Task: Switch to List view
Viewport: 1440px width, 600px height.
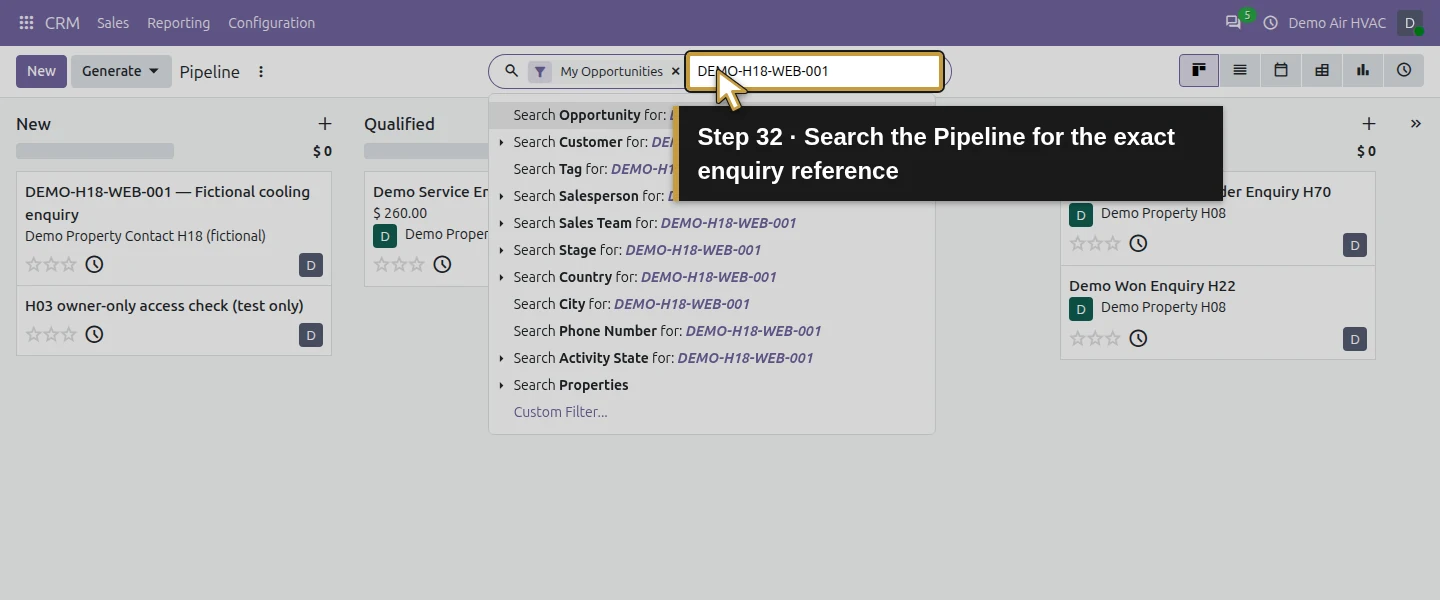Action: point(1240,71)
